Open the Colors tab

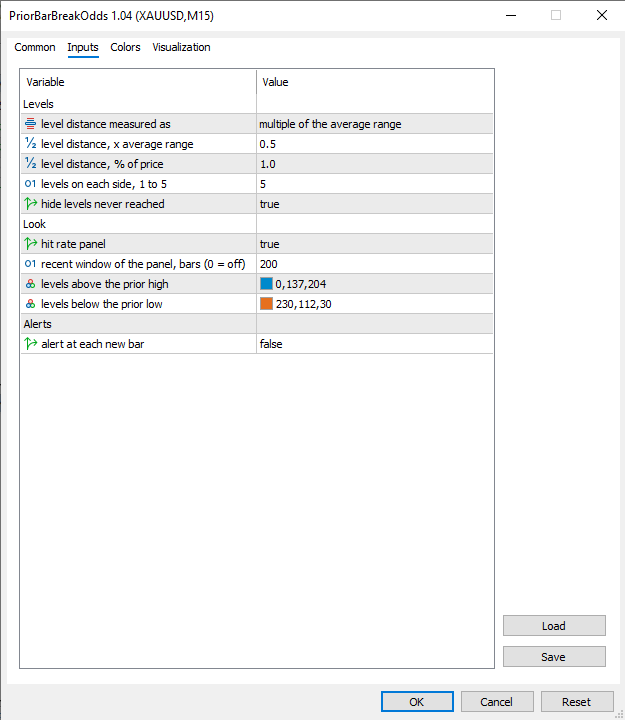coord(125,47)
